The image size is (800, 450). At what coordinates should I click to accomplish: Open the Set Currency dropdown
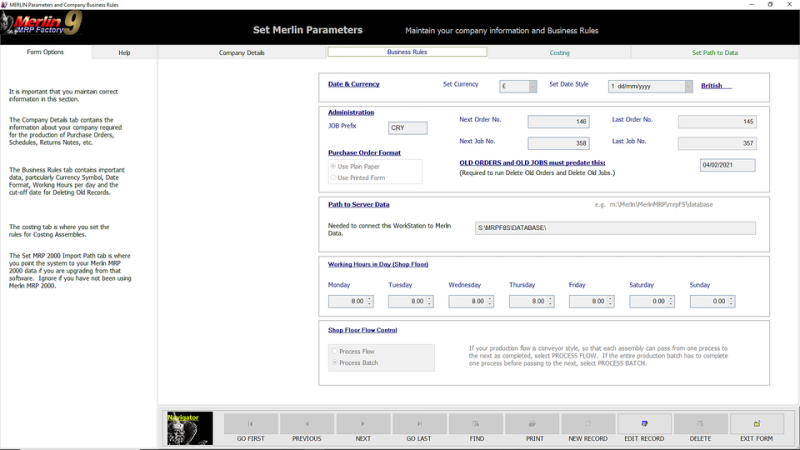(x=532, y=87)
